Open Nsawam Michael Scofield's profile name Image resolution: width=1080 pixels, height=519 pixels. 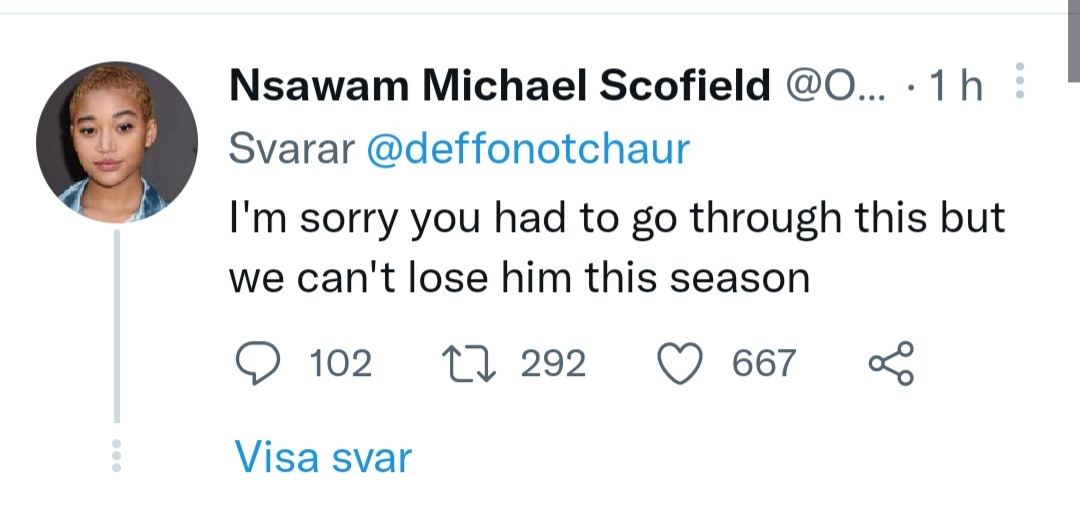[499, 88]
